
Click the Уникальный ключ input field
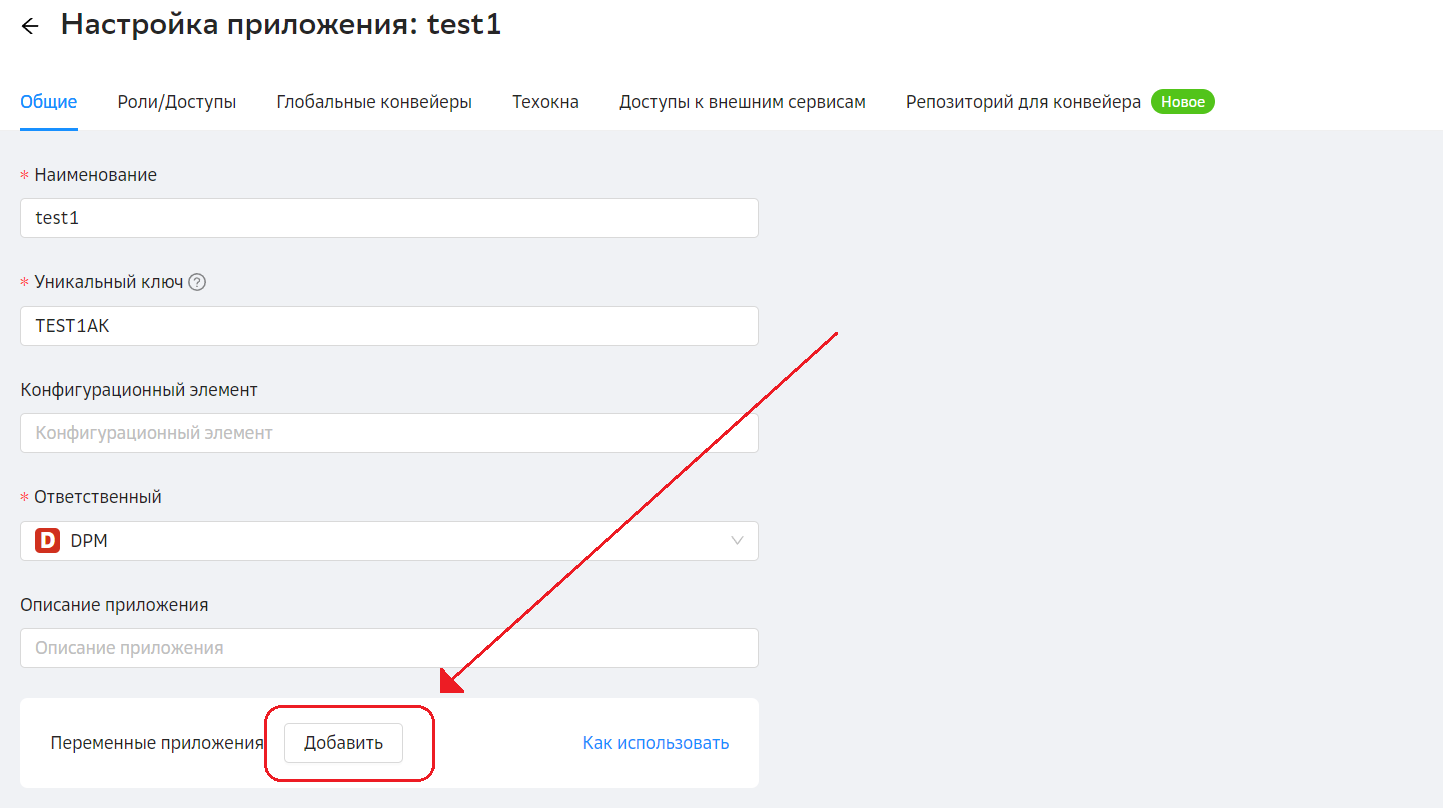[x=389, y=326]
